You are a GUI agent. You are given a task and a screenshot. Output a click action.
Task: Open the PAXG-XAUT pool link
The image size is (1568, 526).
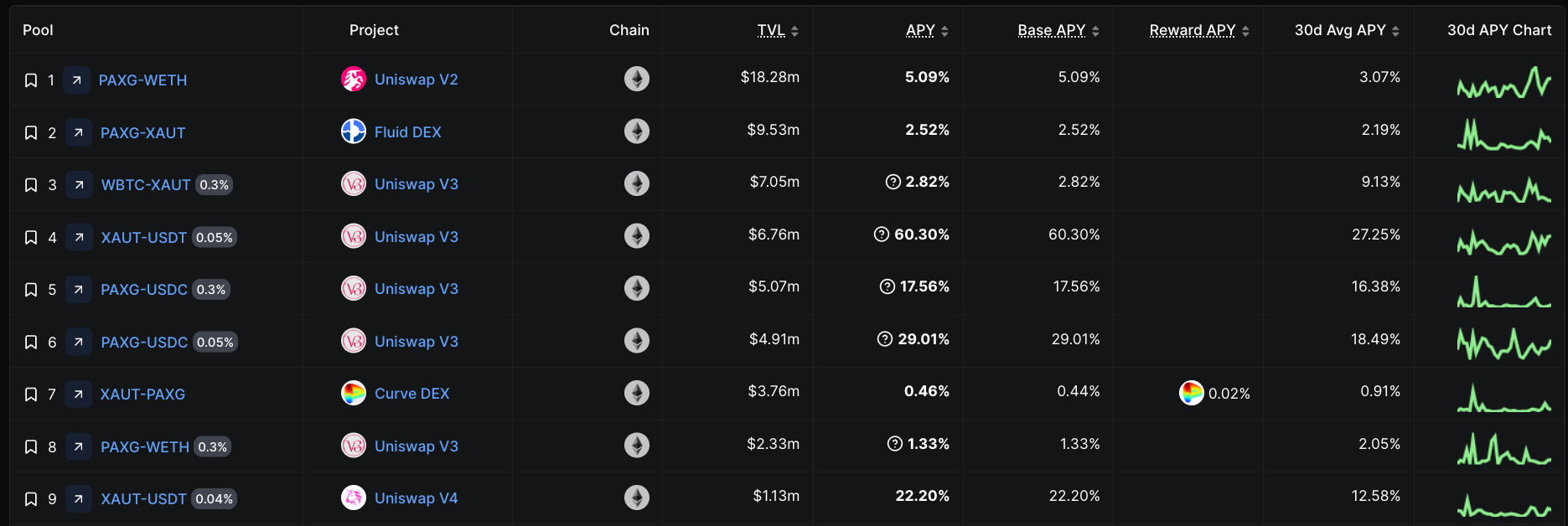142,132
